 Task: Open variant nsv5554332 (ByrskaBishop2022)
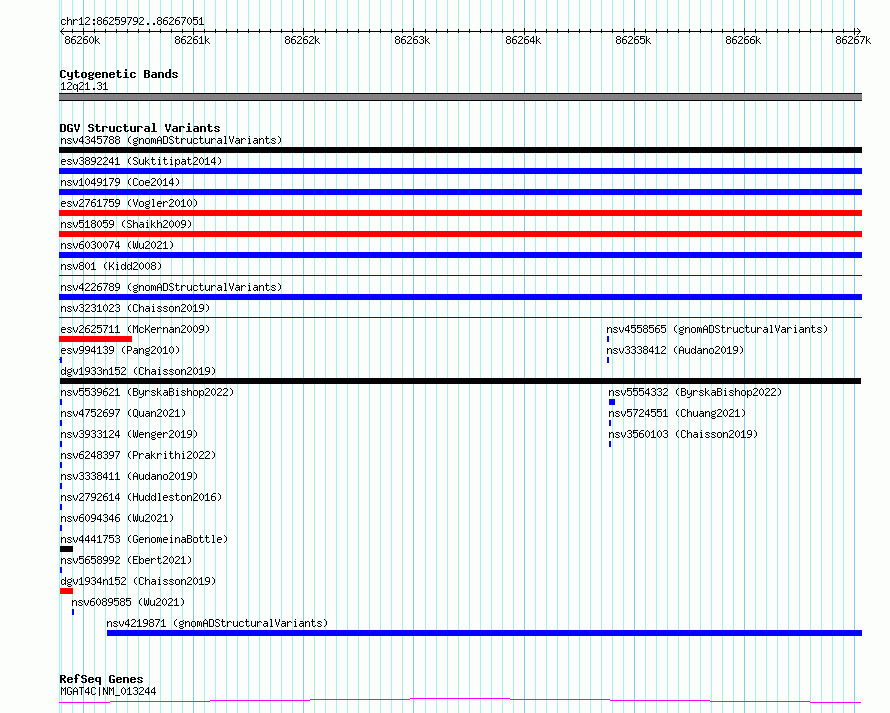[x=695, y=392]
